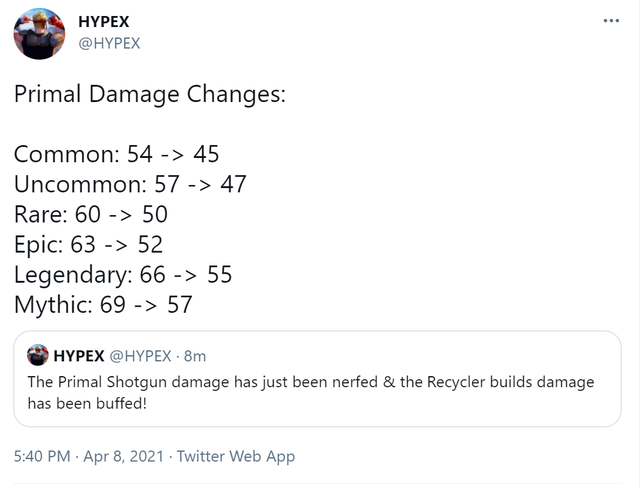
Task: Click the Rare: 60 -> 50 line
Action: coord(91,214)
